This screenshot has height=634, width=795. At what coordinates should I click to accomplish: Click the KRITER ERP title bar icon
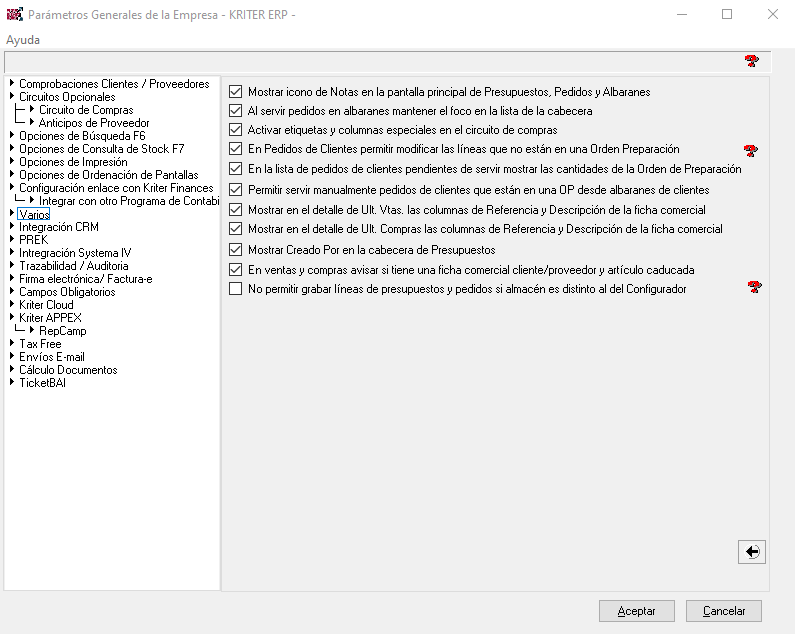coord(14,15)
